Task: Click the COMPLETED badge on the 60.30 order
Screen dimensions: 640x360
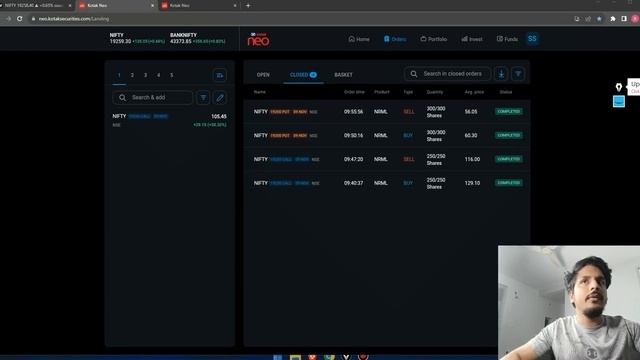Action: click(509, 135)
